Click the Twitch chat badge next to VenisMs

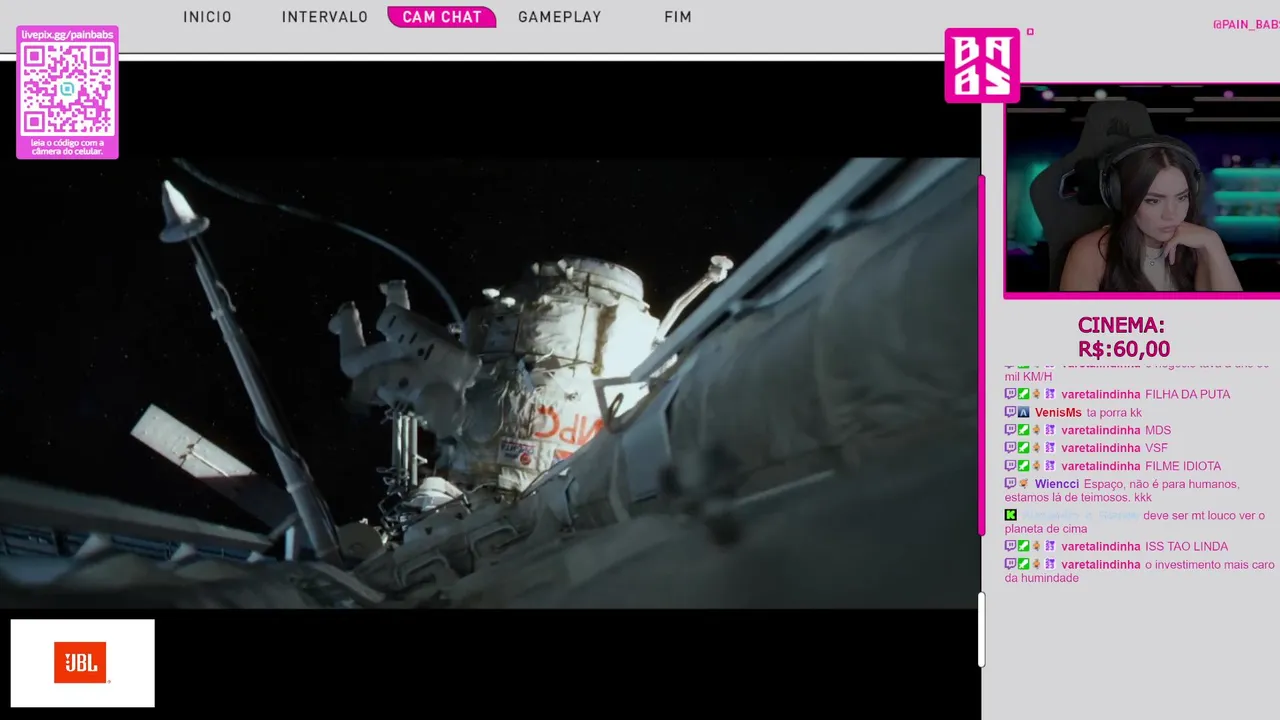[1010, 412]
